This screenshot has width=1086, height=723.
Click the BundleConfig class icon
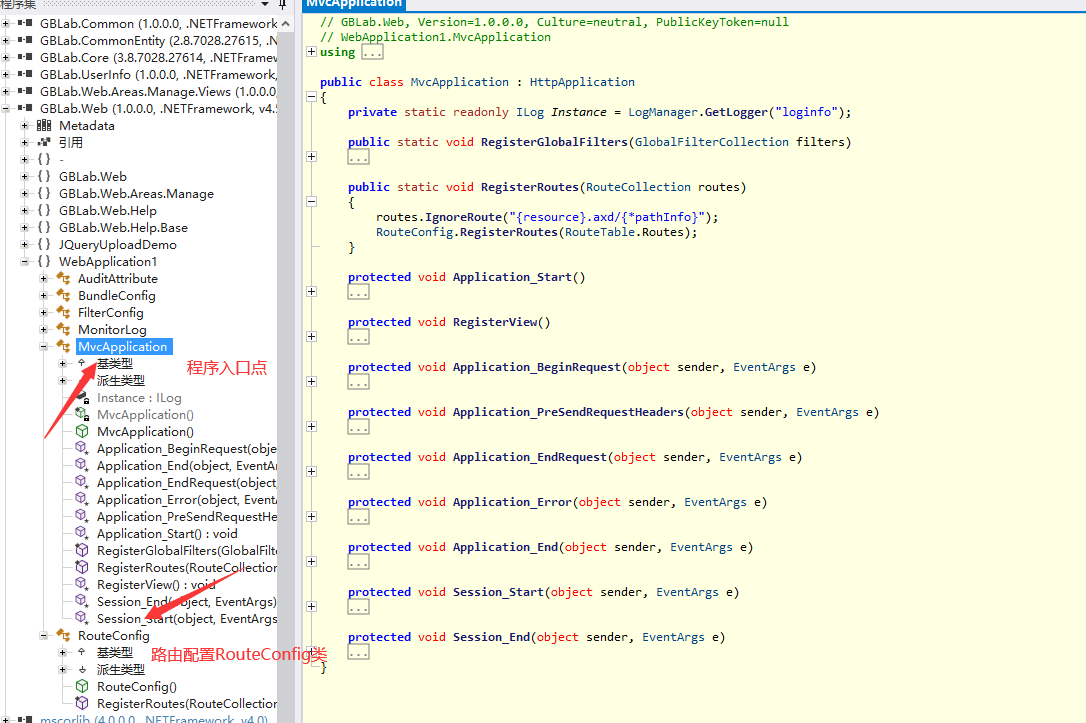pyautogui.click(x=63, y=296)
